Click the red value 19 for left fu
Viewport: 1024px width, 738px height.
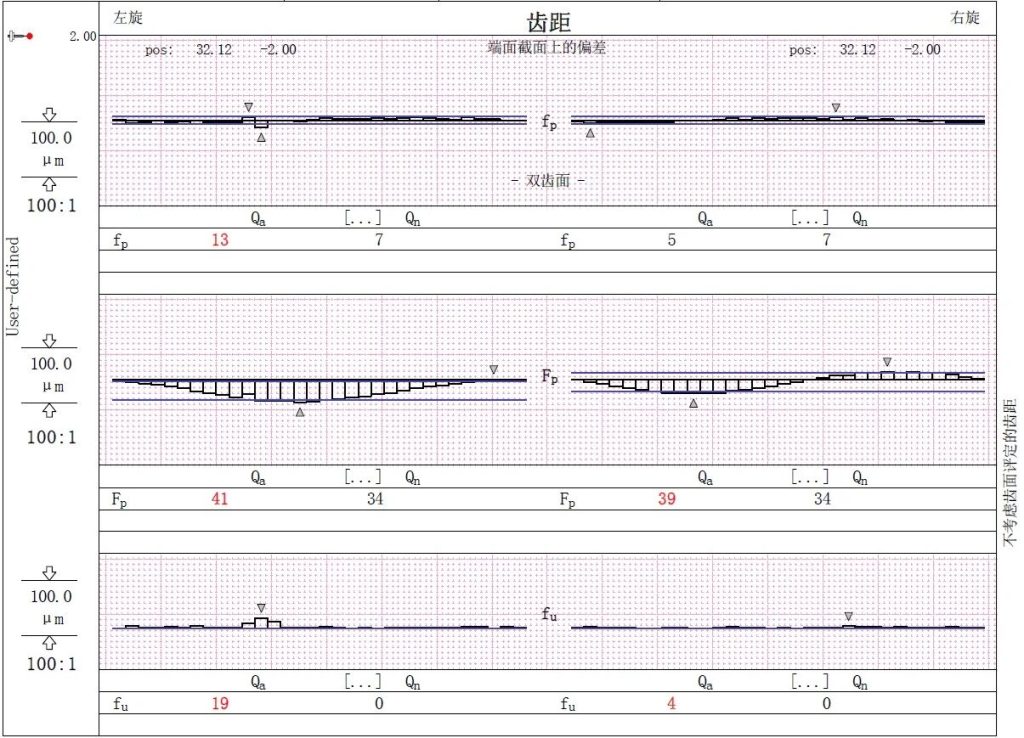point(222,703)
